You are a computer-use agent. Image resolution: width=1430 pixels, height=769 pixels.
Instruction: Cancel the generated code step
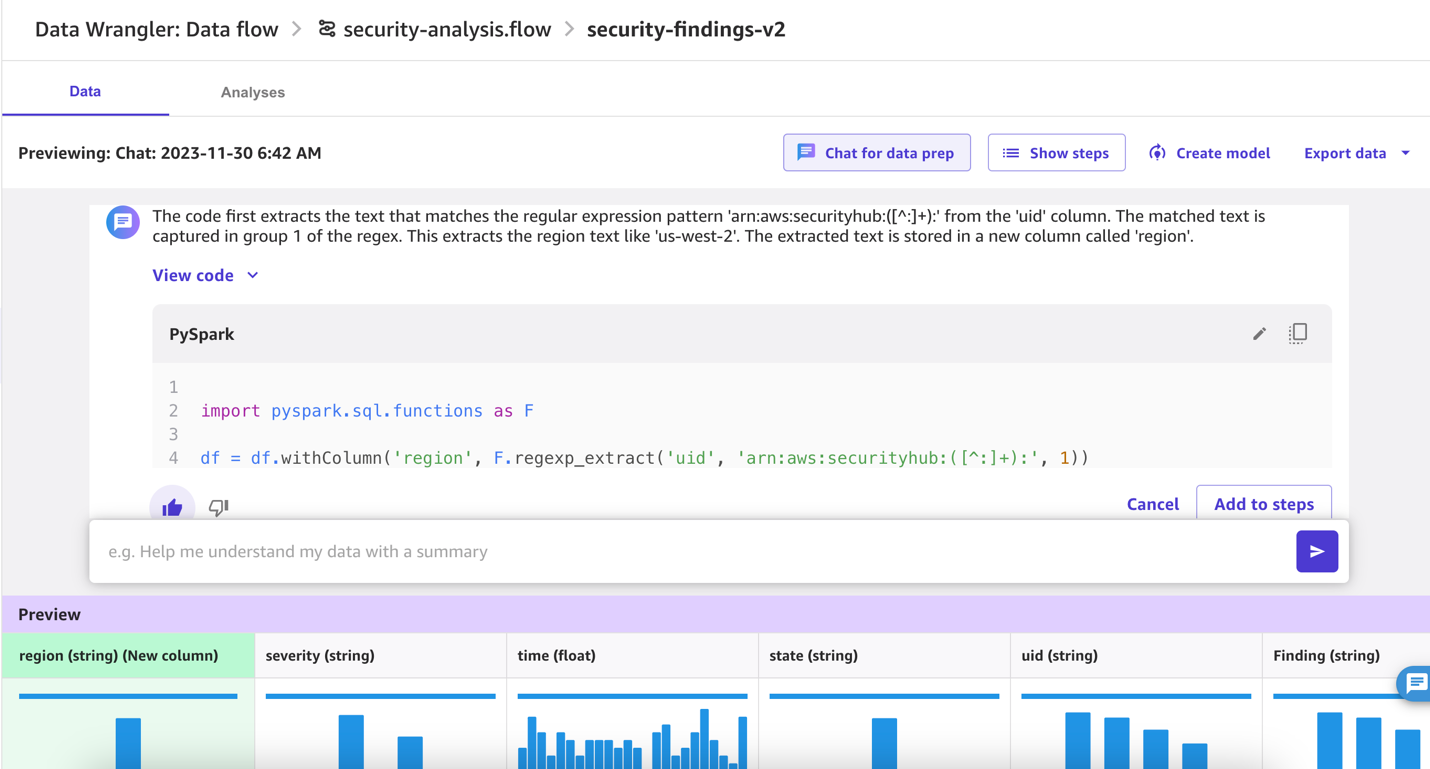[x=1152, y=504]
